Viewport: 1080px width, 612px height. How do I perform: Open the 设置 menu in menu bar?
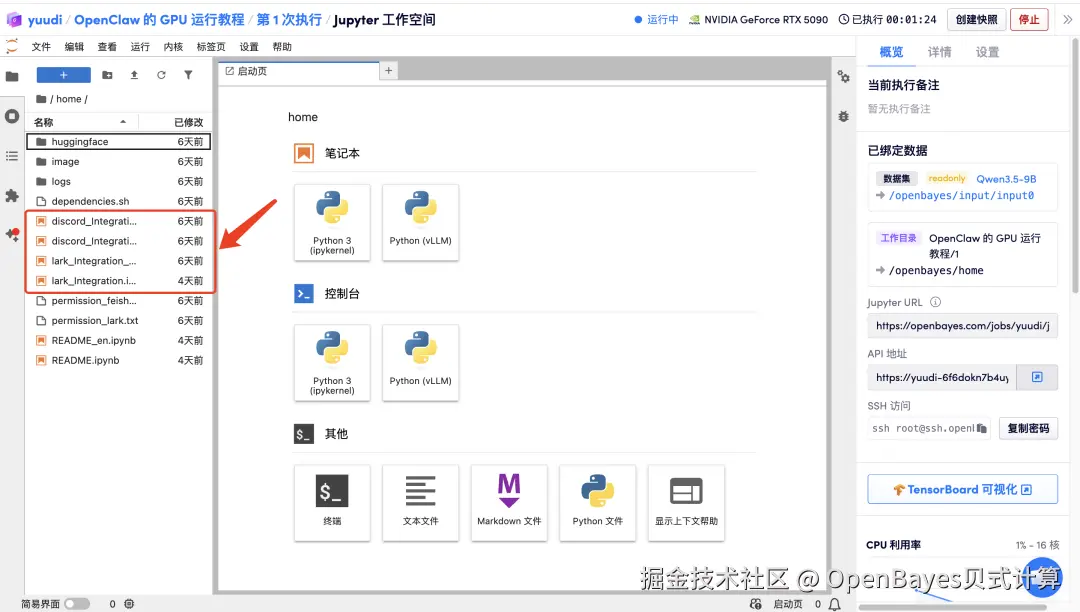[x=249, y=47]
